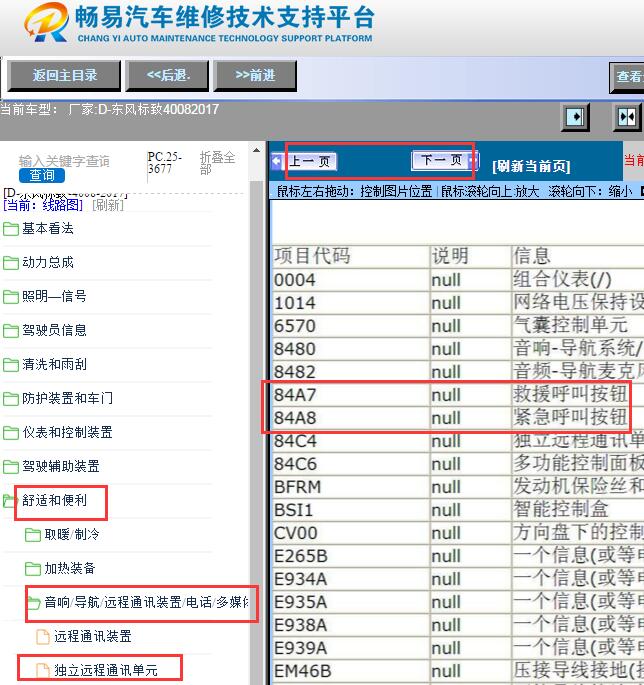Click the 当前：线路图 link
Image resolution: width=644 pixels, height=685 pixels.
[43, 205]
